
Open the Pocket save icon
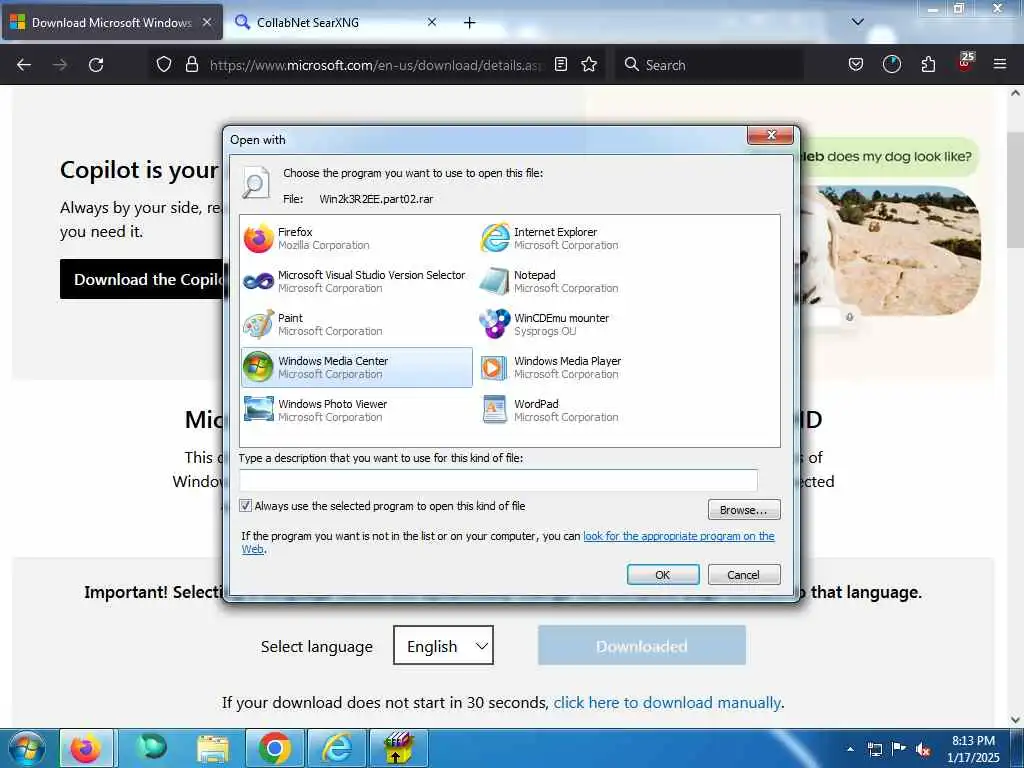tap(856, 65)
